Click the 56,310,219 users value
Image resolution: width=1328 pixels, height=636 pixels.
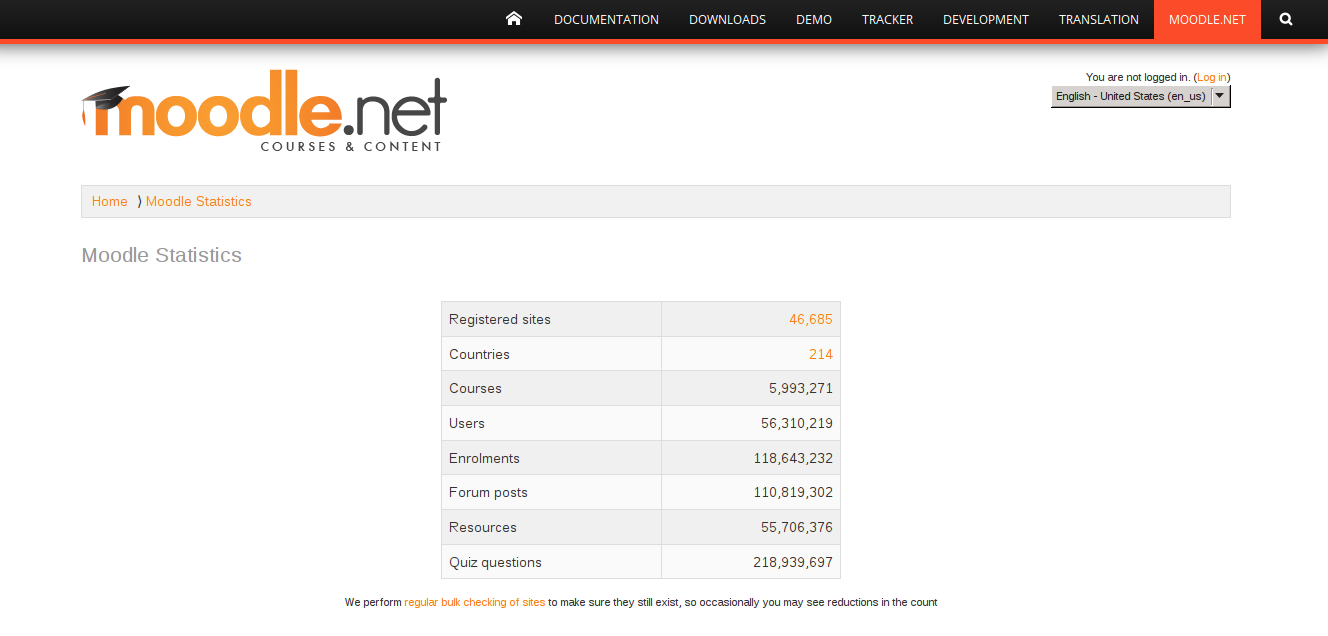point(797,423)
